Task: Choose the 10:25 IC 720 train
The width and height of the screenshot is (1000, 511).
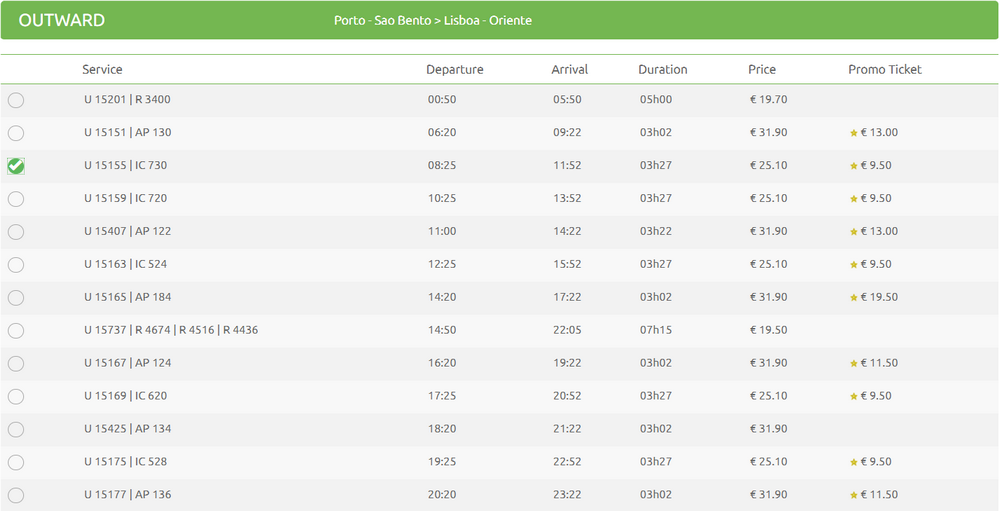Action: click(16, 199)
